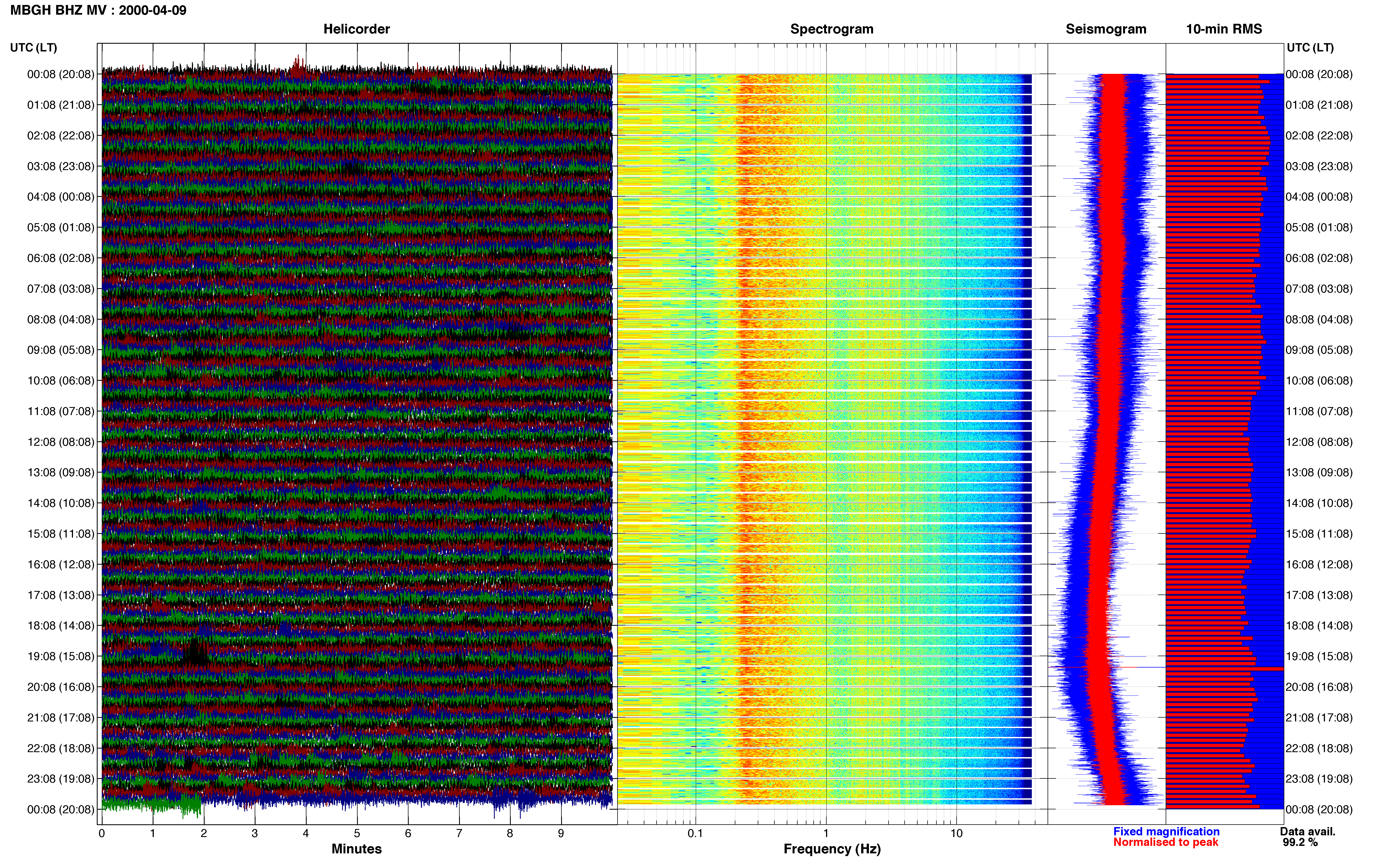Click frequency tick label 1
Screen dimensions: 1388x868
point(826,833)
